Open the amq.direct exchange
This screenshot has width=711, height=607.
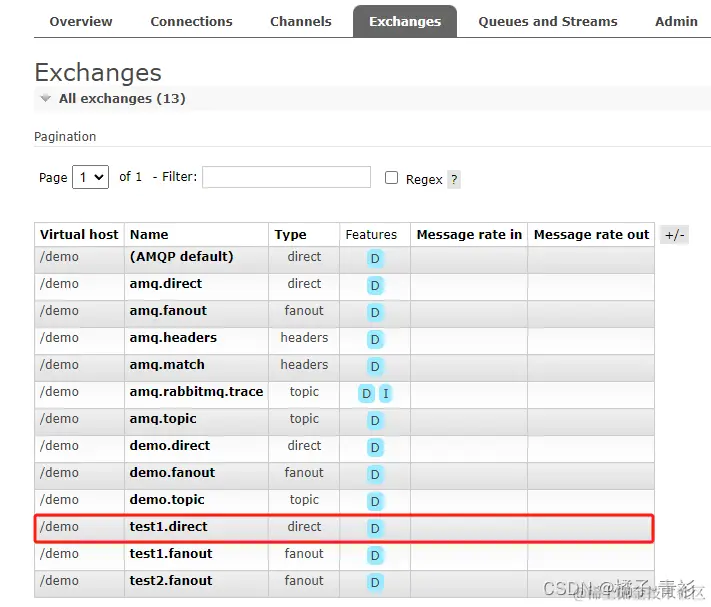coord(166,284)
